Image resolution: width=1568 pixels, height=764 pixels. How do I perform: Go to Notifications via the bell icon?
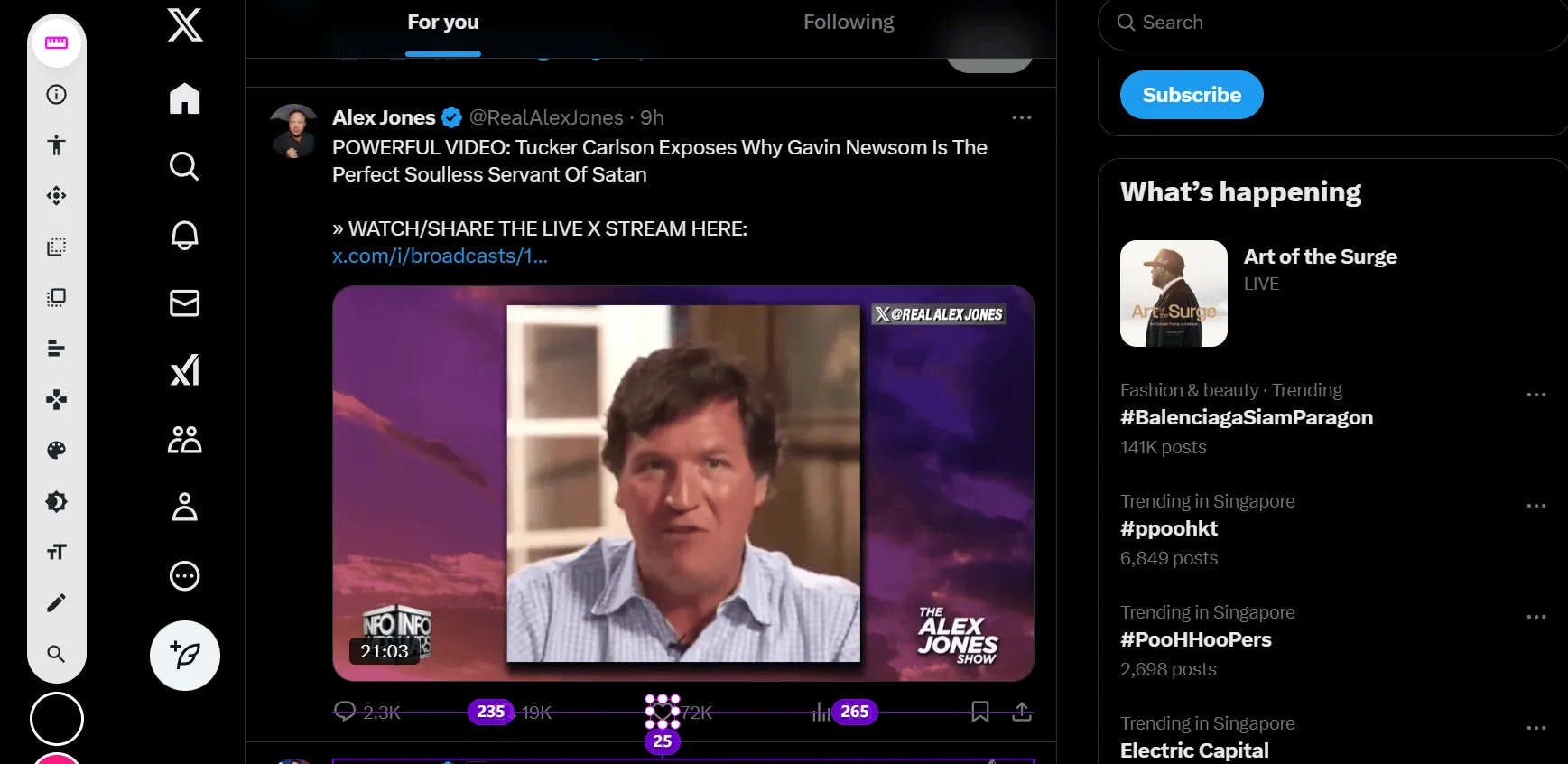pyautogui.click(x=185, y=235)
